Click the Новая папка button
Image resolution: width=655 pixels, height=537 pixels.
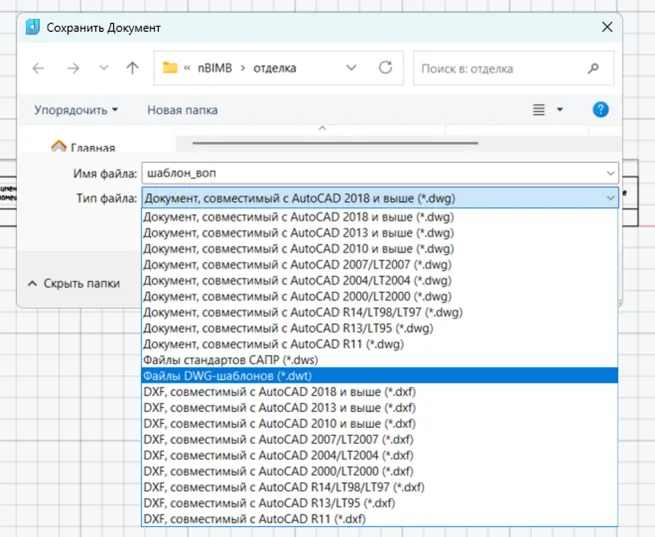[182, 110]
